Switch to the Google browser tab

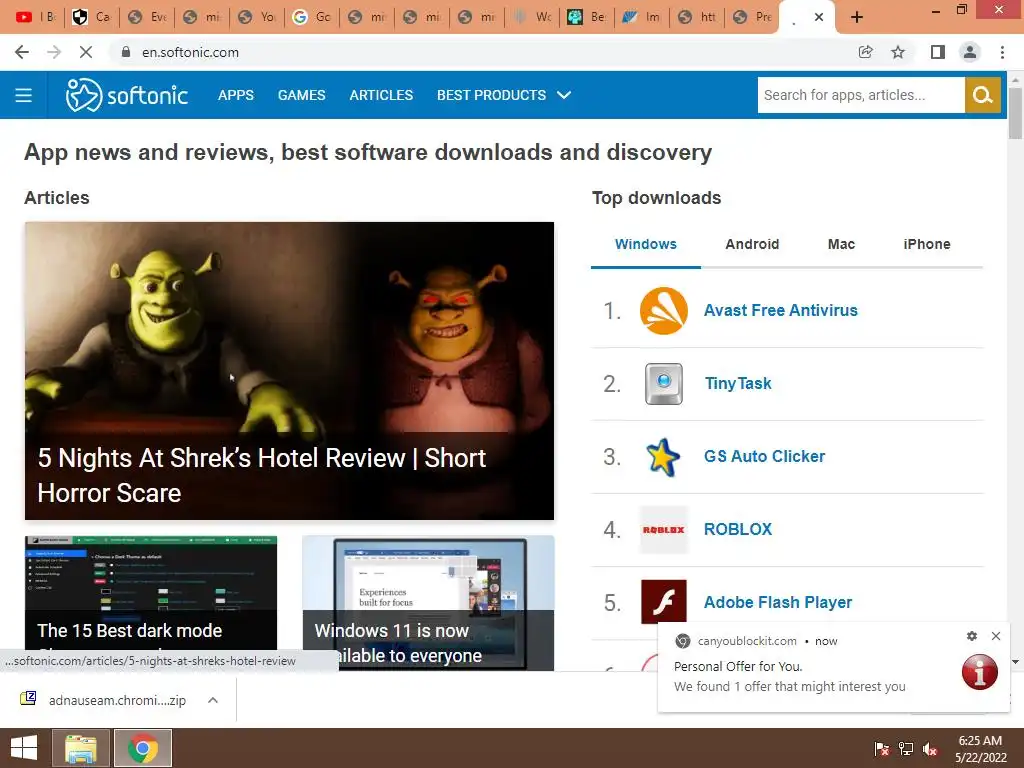(311, 17)
